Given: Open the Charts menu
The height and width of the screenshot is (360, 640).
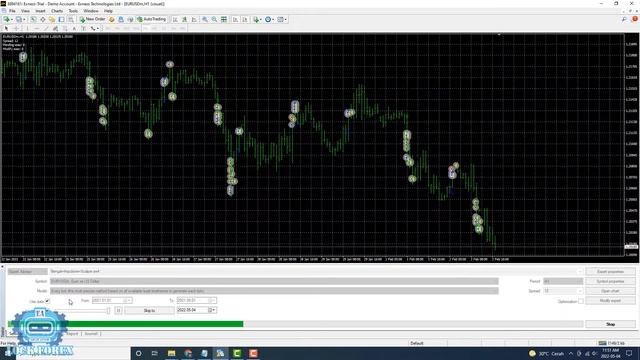Looking at the screenshot, I should pos(57,11).
